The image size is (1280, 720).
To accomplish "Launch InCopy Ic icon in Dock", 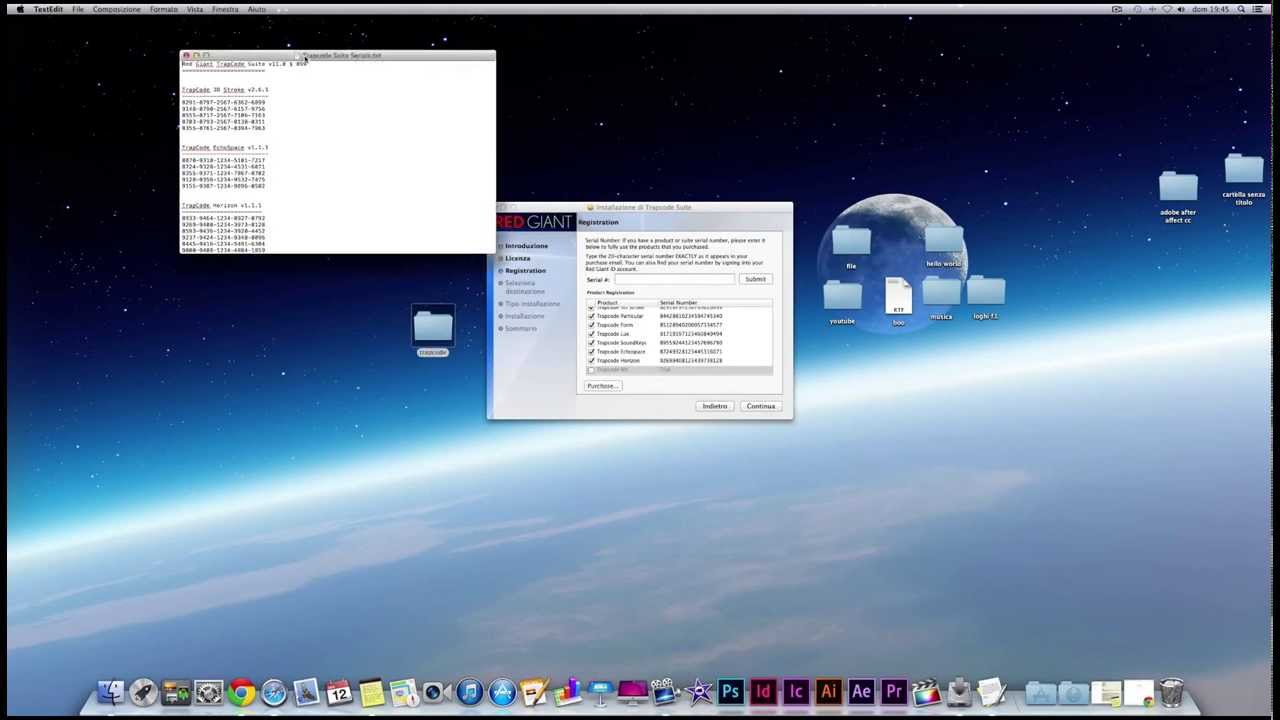I will click(x=796, y=692).
